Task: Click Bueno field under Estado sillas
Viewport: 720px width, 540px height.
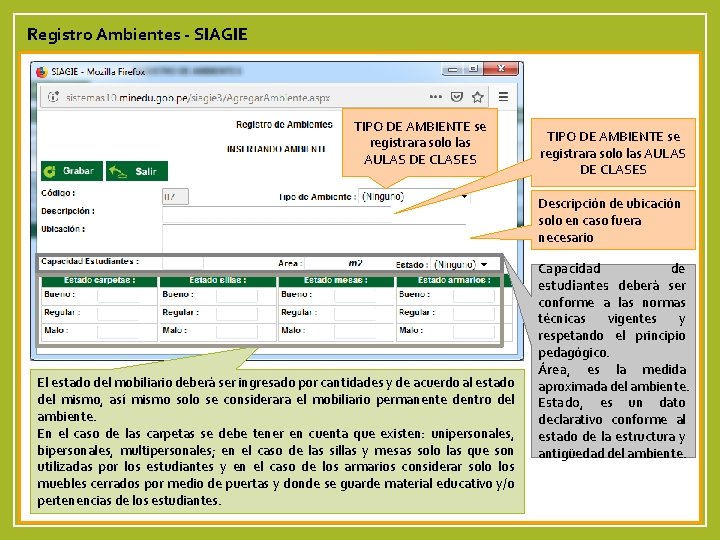Action: click(236, 295)
